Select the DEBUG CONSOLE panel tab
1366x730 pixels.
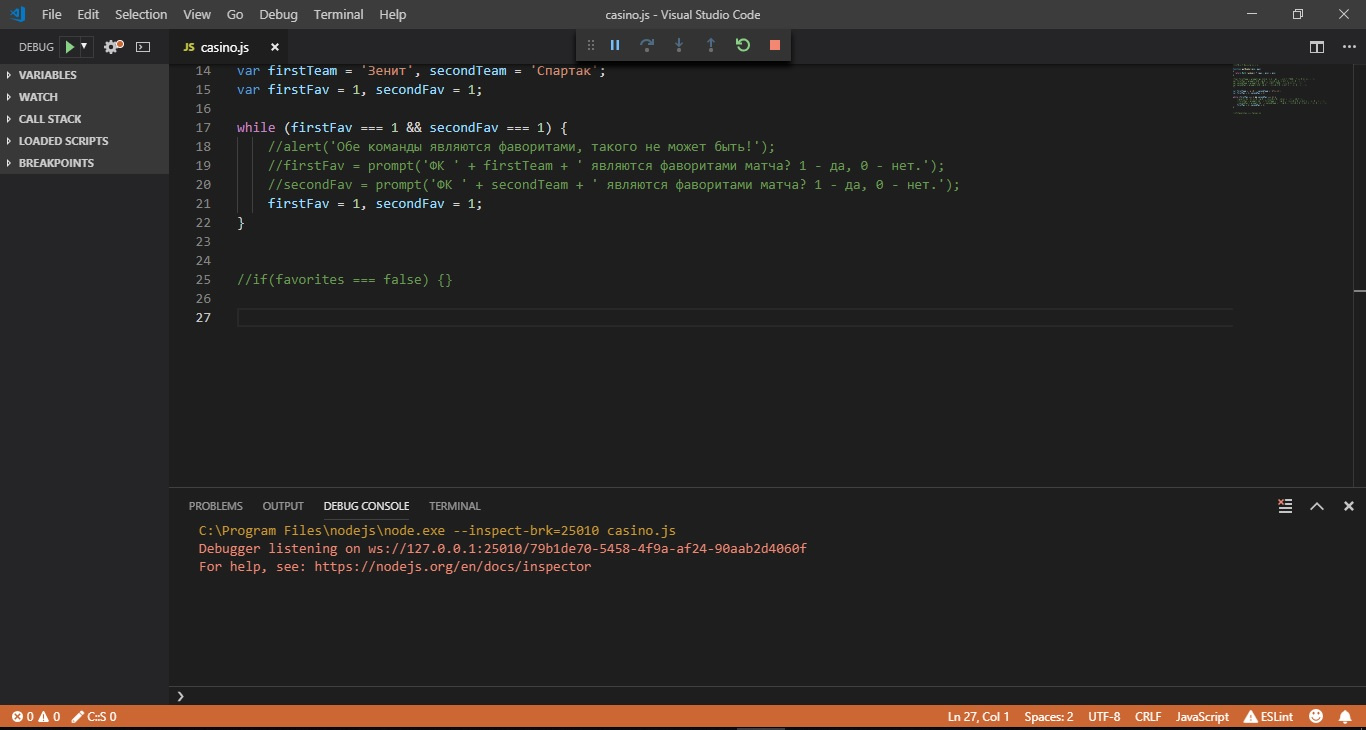366,506
